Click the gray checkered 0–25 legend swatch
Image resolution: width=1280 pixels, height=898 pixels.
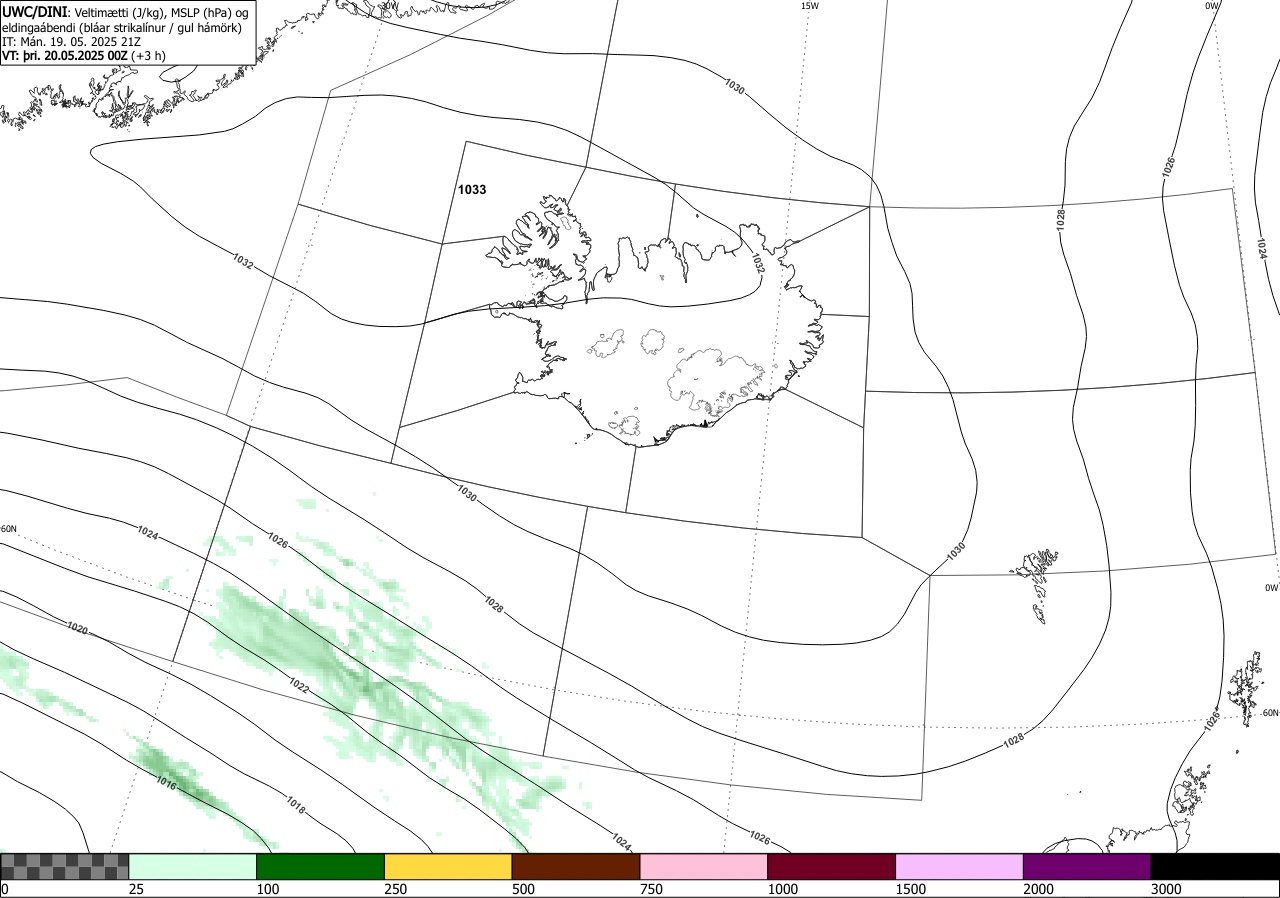[64, 866]
